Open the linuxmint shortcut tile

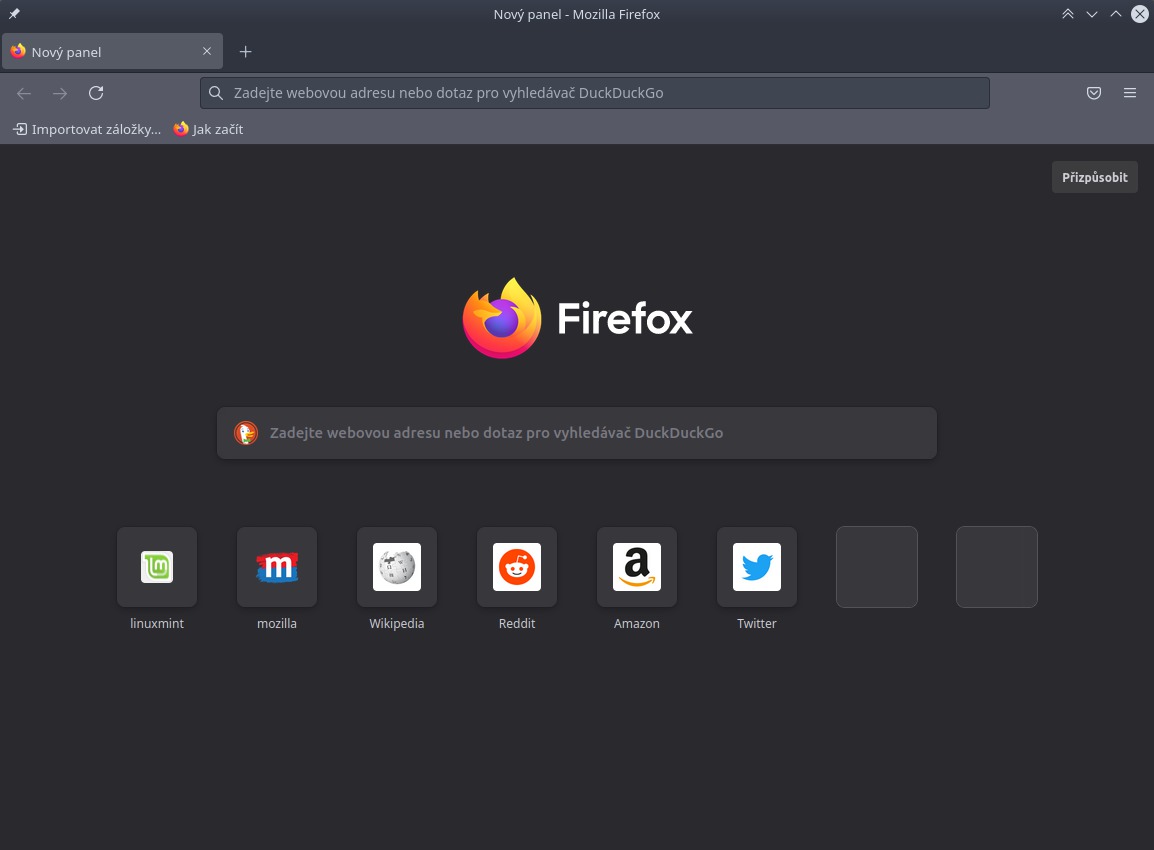pos(157,567)
